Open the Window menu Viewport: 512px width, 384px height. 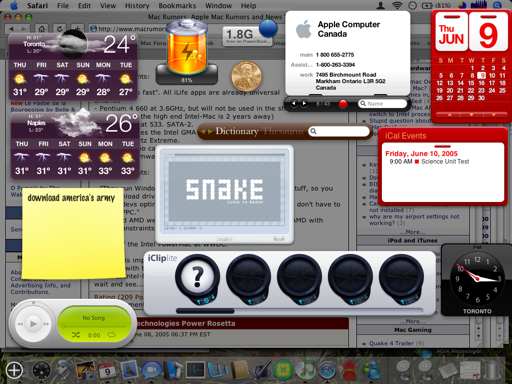click(218, 6)
